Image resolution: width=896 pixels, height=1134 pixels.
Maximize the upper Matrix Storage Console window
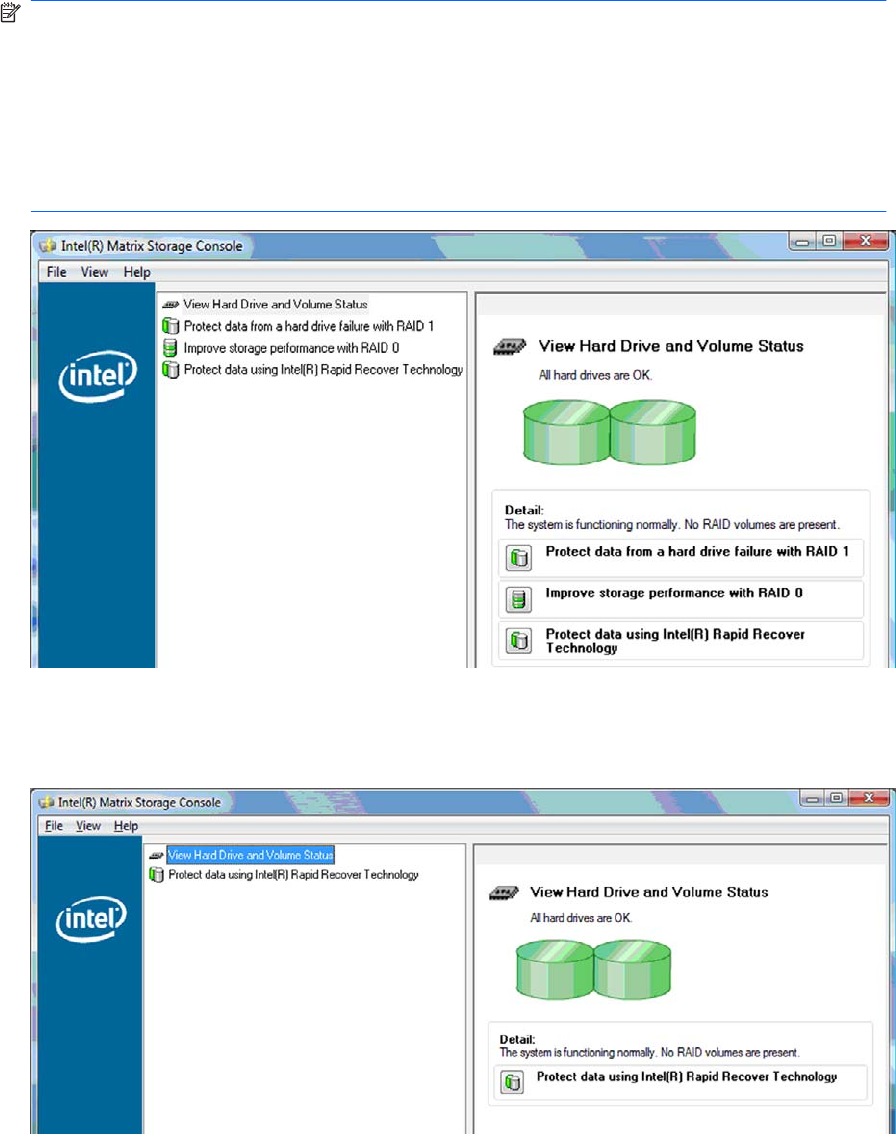(829, 241)
